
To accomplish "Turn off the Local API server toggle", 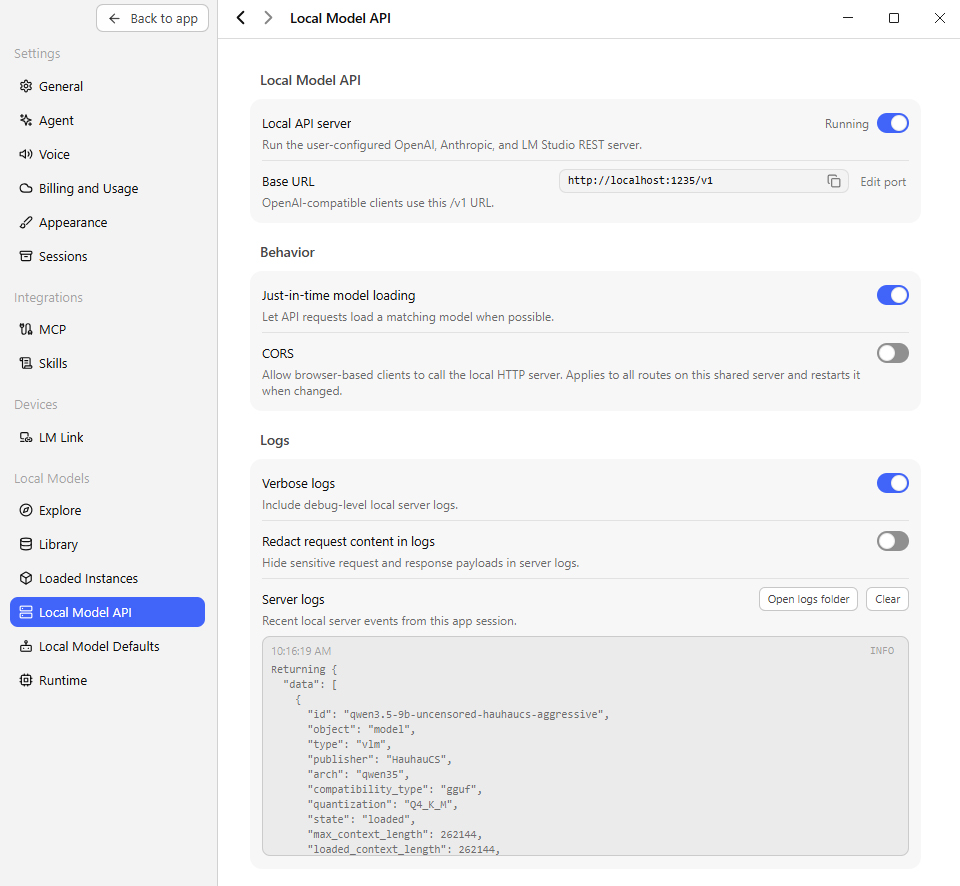I will coord(893,123).
